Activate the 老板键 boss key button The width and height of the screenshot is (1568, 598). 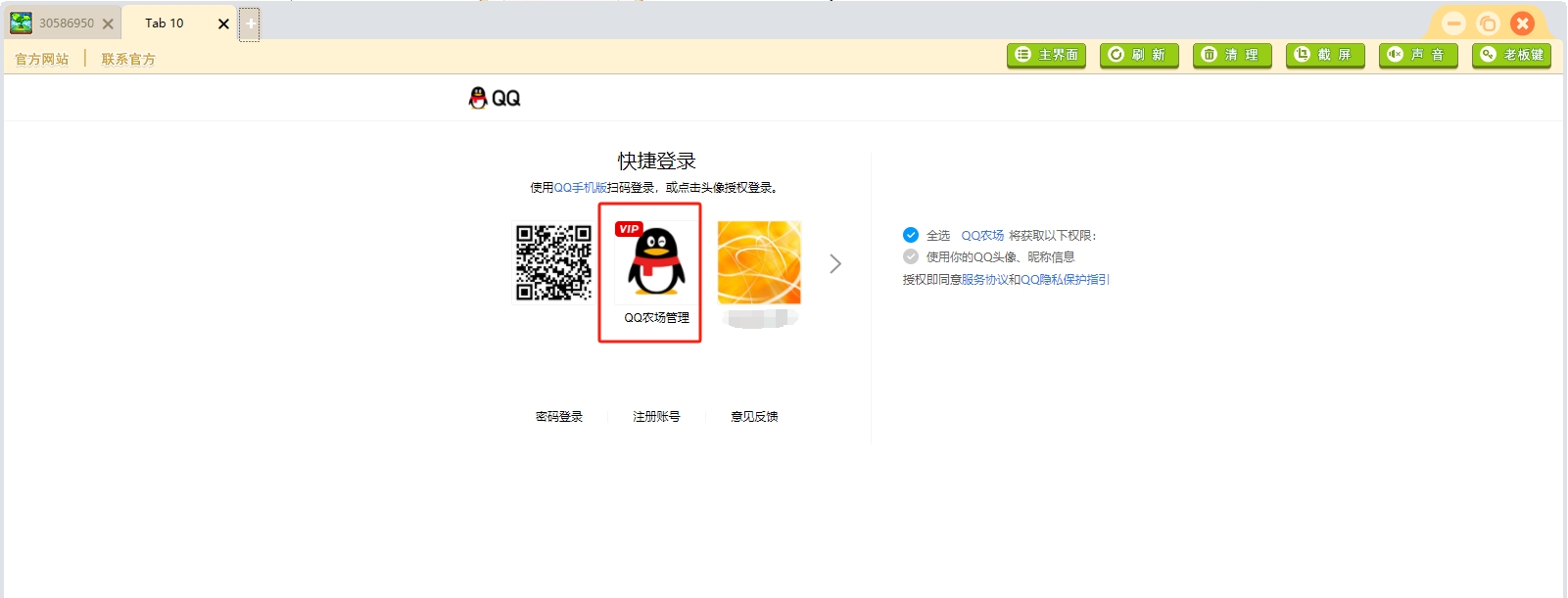(1511, 55)
